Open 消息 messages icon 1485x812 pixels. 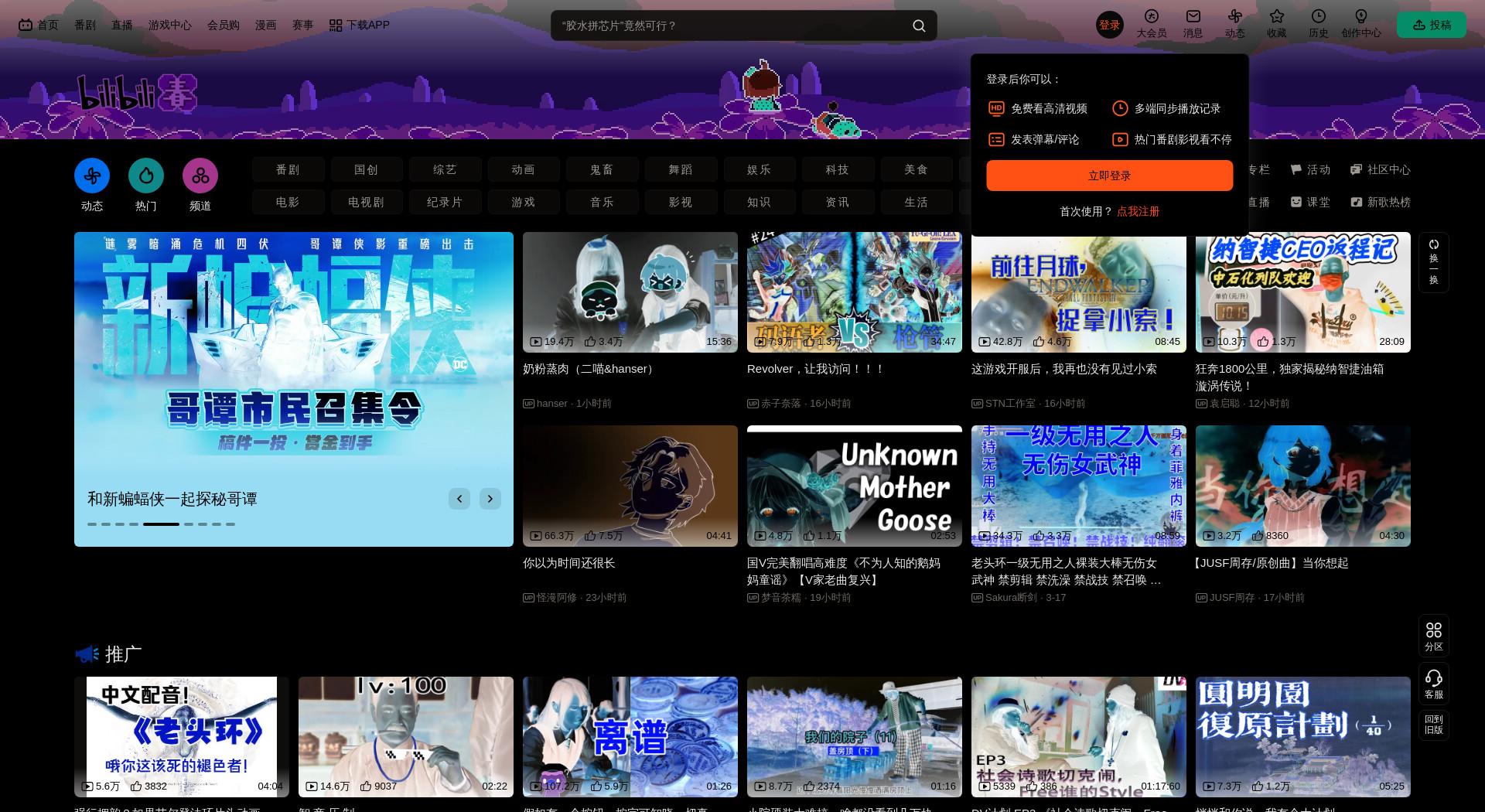pos(1193,24)
